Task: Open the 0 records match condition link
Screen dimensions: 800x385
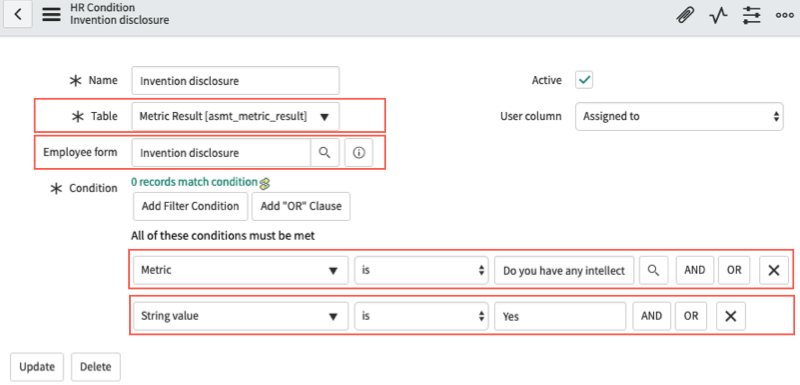Action: point(194,182)
